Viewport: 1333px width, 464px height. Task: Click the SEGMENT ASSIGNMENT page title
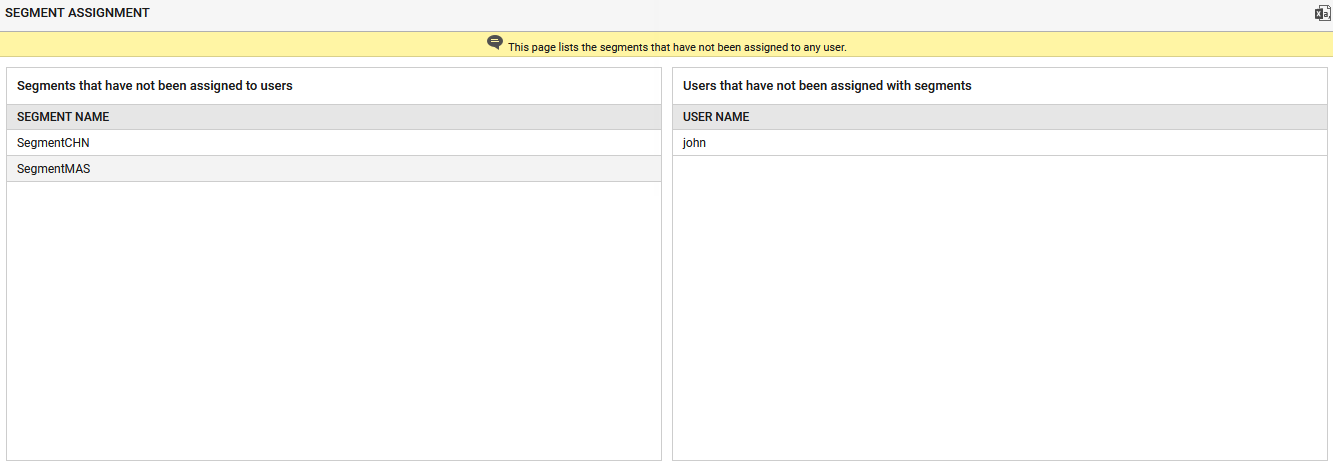coord(78,13)
